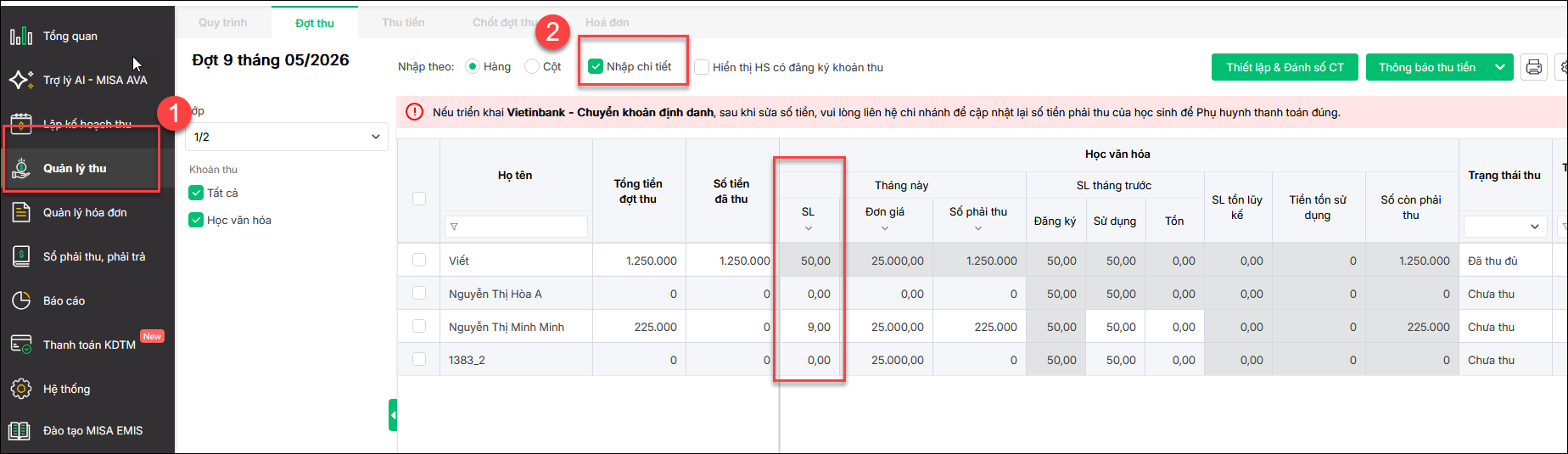The image size is (1568, 454).
Task: Tick the checkbox for Nguyễn Thị Minh Minh
Action: click(x=419, y=326)
